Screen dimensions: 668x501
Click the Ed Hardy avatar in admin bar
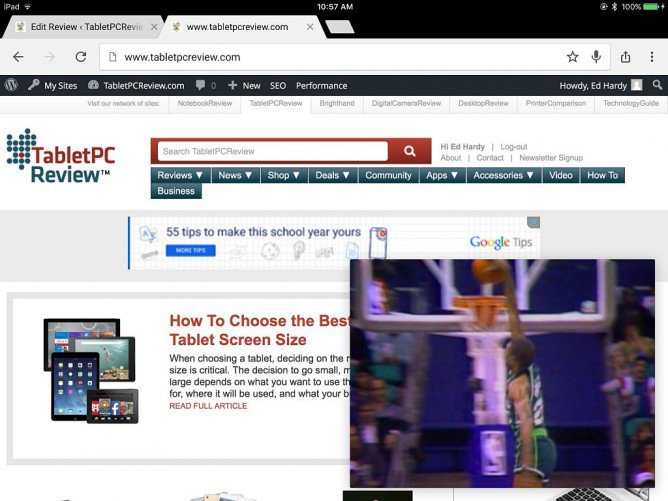click(636, 85)
